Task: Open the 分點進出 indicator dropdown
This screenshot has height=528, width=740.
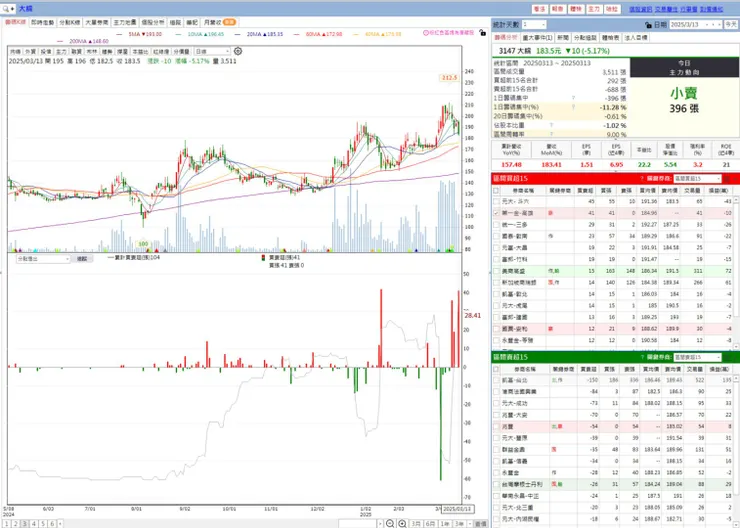Action: 43,259
